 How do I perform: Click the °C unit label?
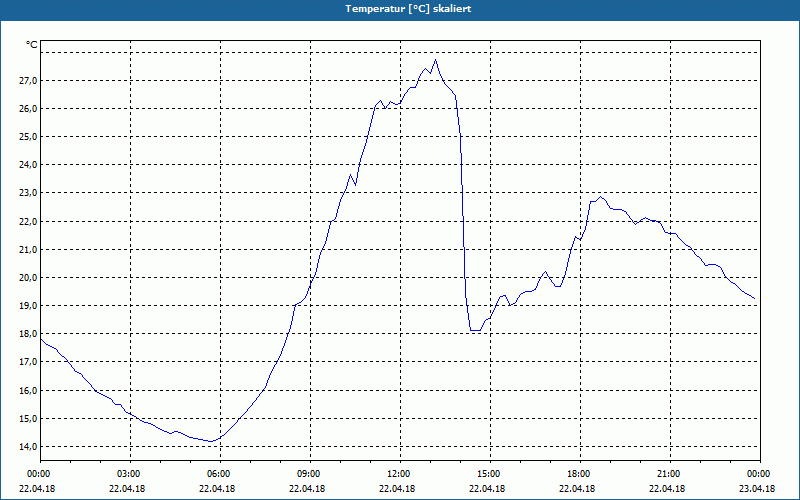point(32,45)
